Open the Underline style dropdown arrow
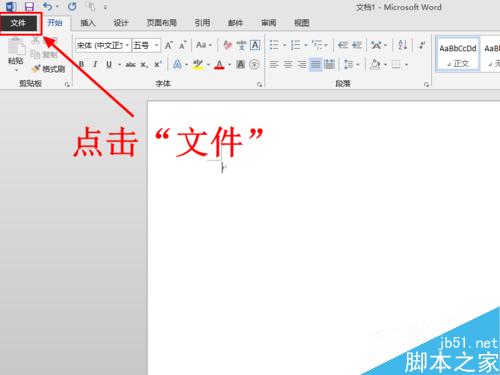The width and height of the screenshot is (500, 375). [119, 65]
